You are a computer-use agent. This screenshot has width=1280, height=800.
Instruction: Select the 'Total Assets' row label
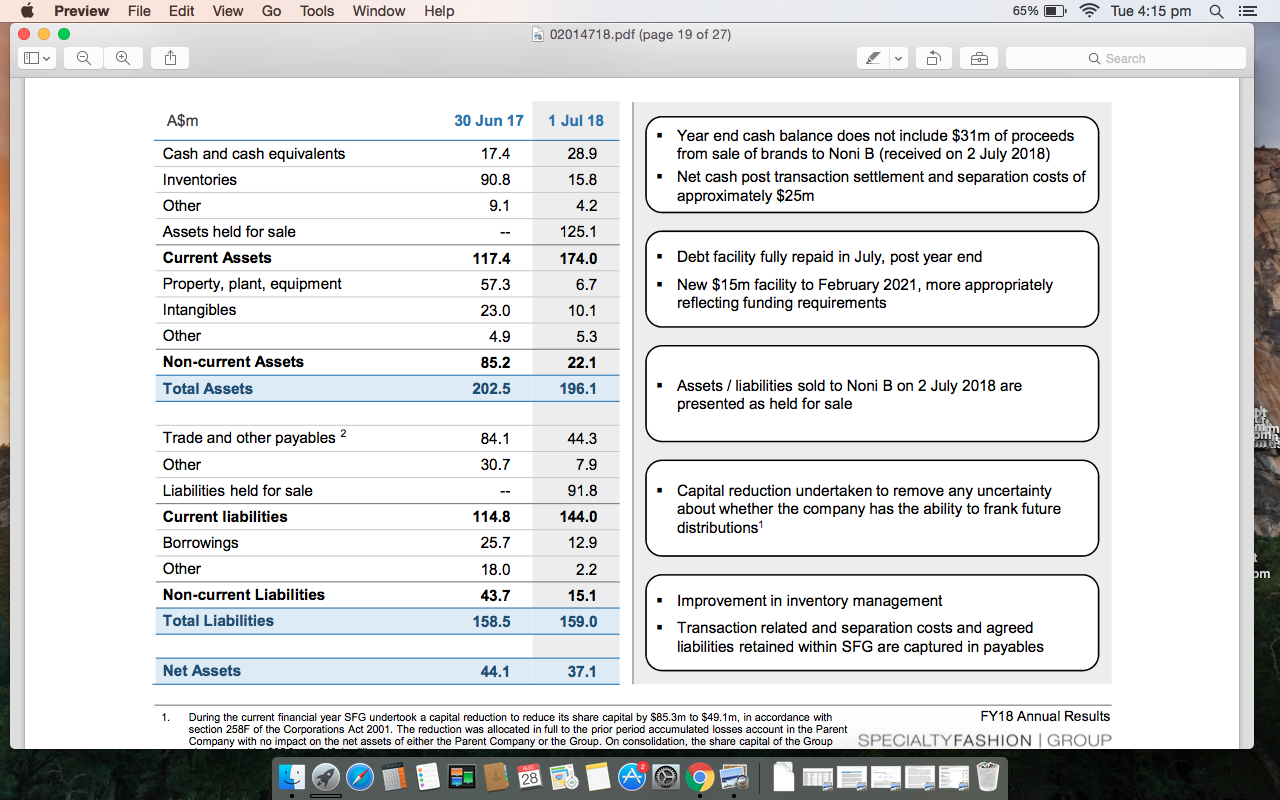(x=208, y=389)
